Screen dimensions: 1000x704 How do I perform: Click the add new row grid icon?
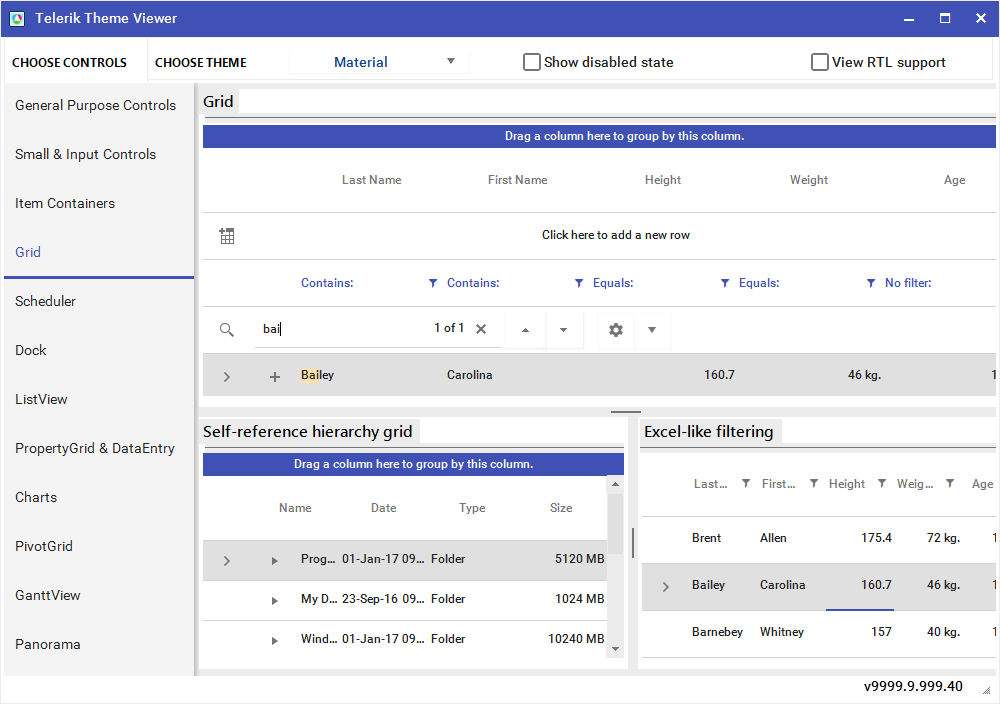point(227,236)
